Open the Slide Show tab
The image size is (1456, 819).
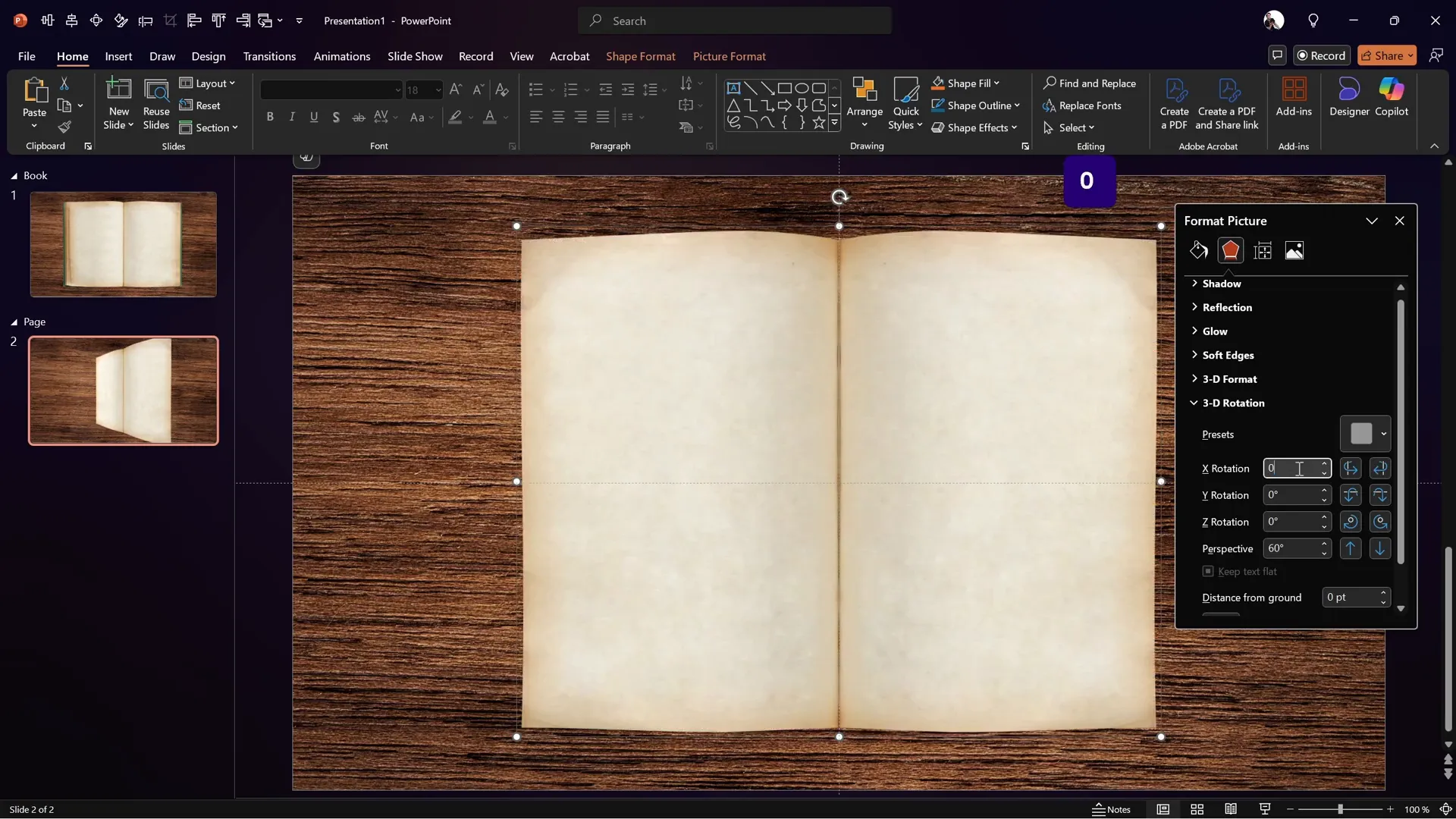coord(415,56)
